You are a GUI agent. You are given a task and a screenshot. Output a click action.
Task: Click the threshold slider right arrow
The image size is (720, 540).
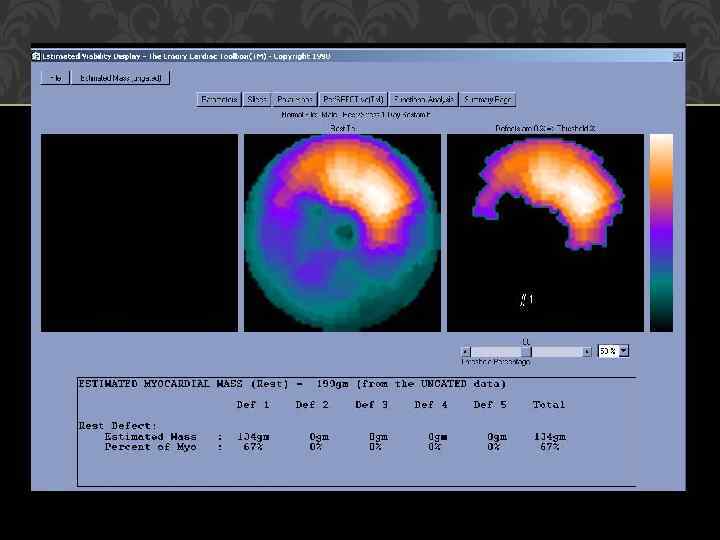coord(587,352)
